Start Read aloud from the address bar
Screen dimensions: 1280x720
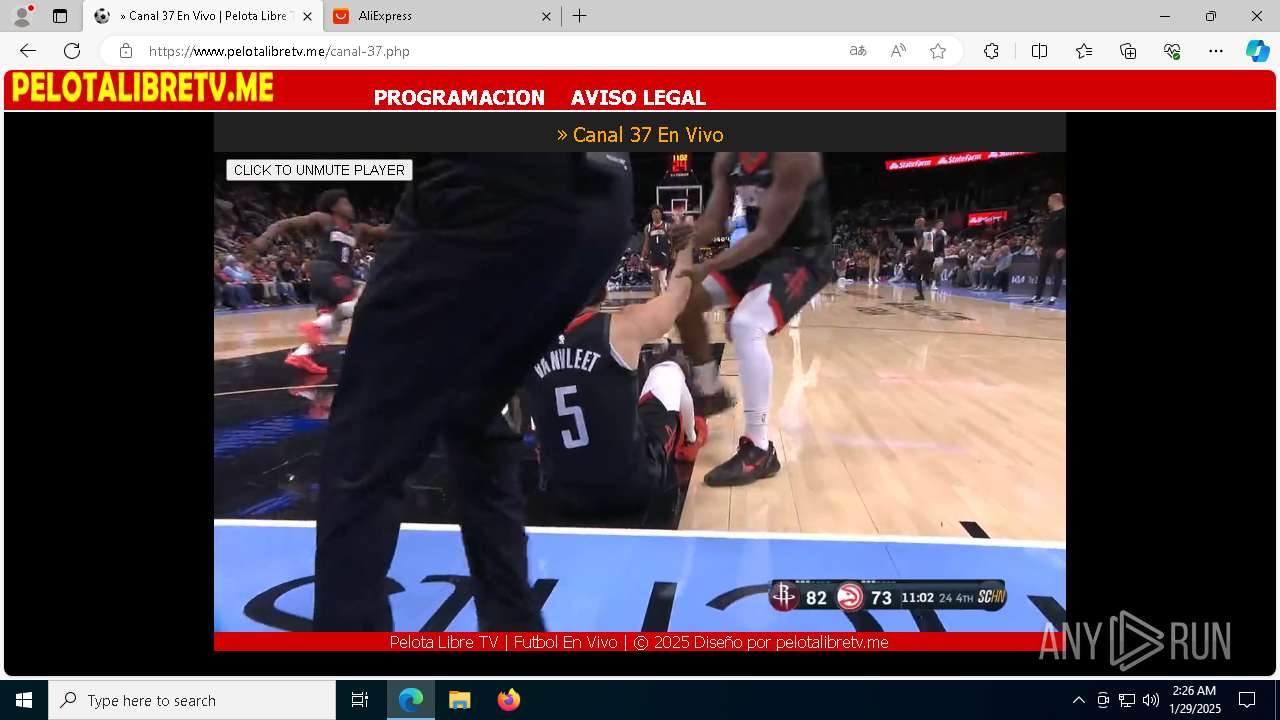coord(898,51)
